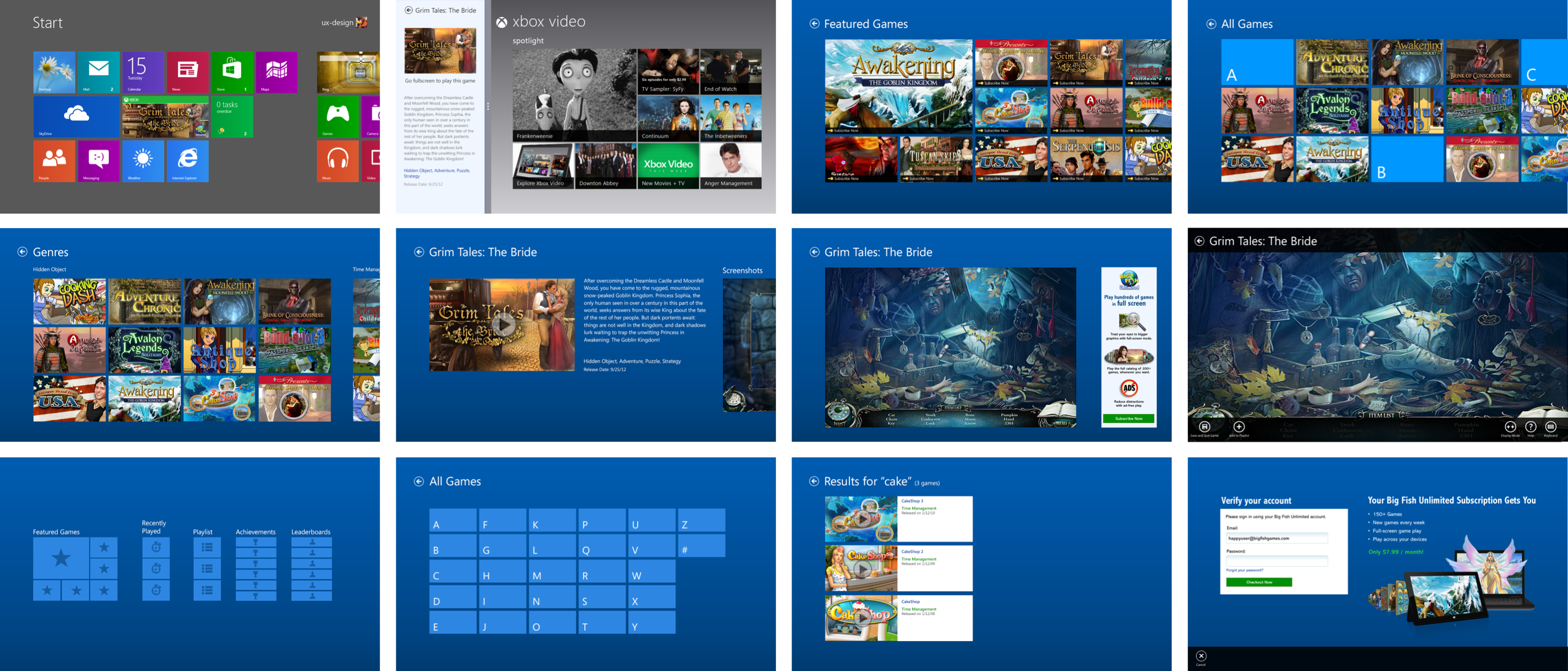Open the Store tile on Start screen
1568x671 pixels.
232,72
